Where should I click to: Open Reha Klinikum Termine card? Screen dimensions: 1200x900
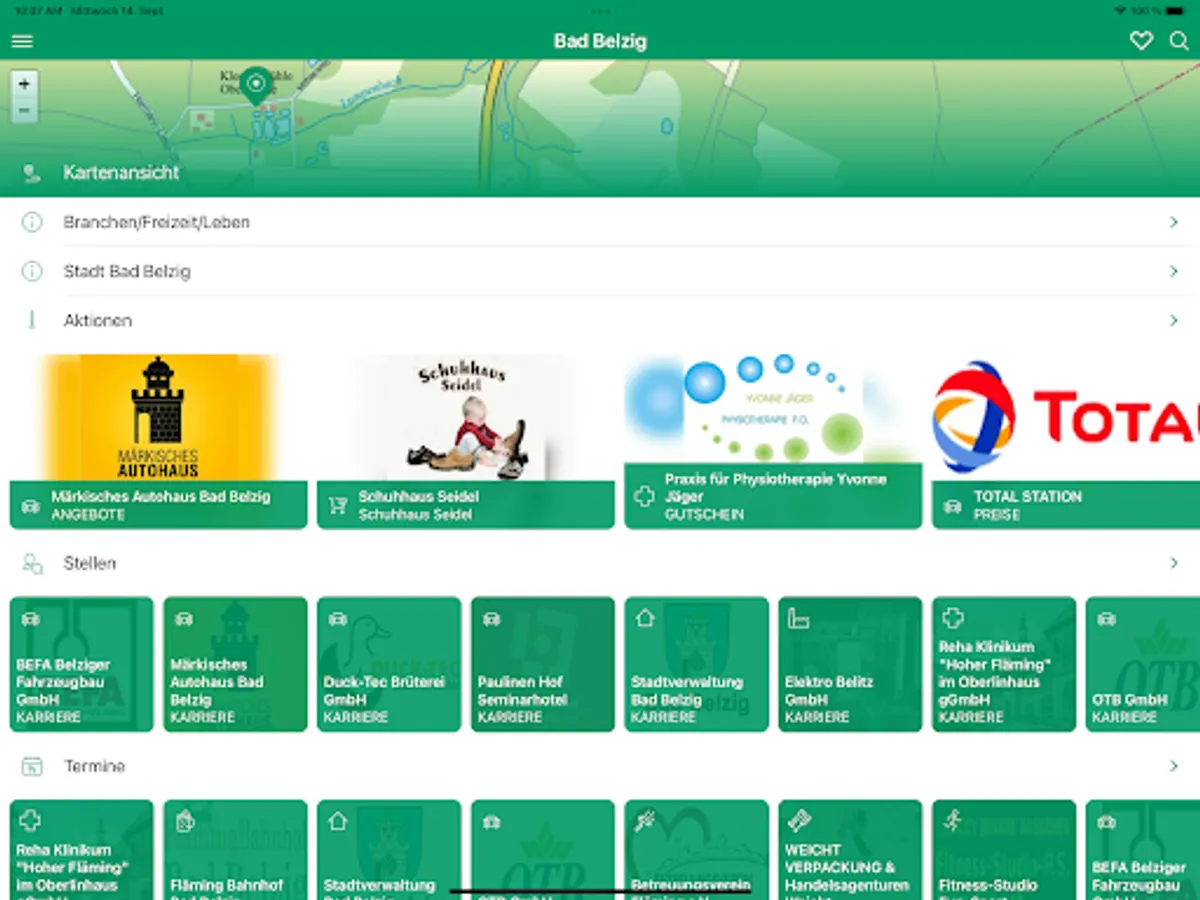click(82, 850)
